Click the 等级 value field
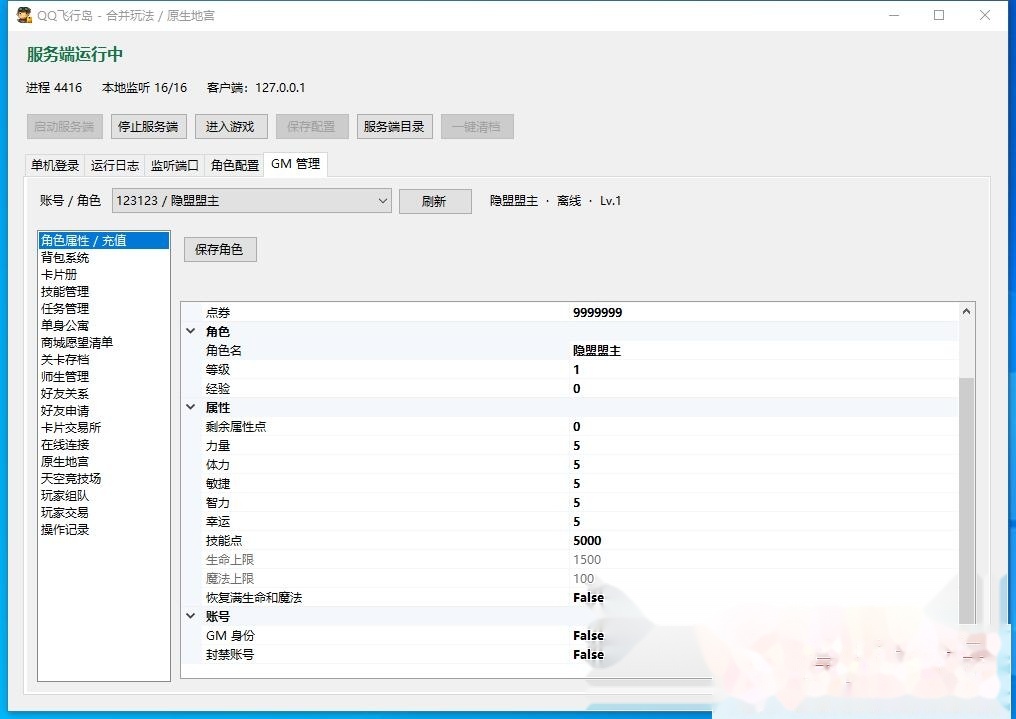 point(763,369)
